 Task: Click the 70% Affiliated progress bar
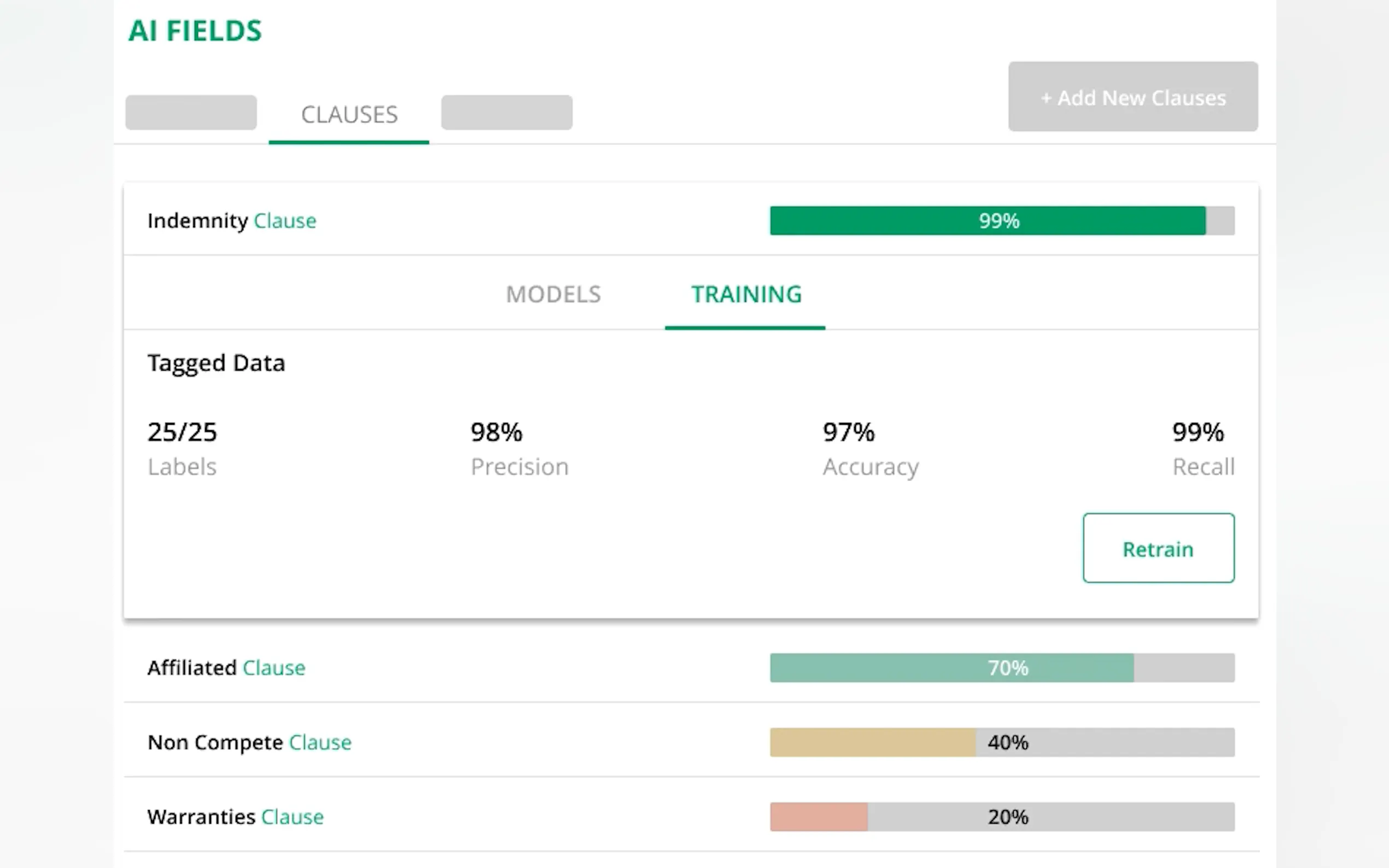click(1001, 668)
